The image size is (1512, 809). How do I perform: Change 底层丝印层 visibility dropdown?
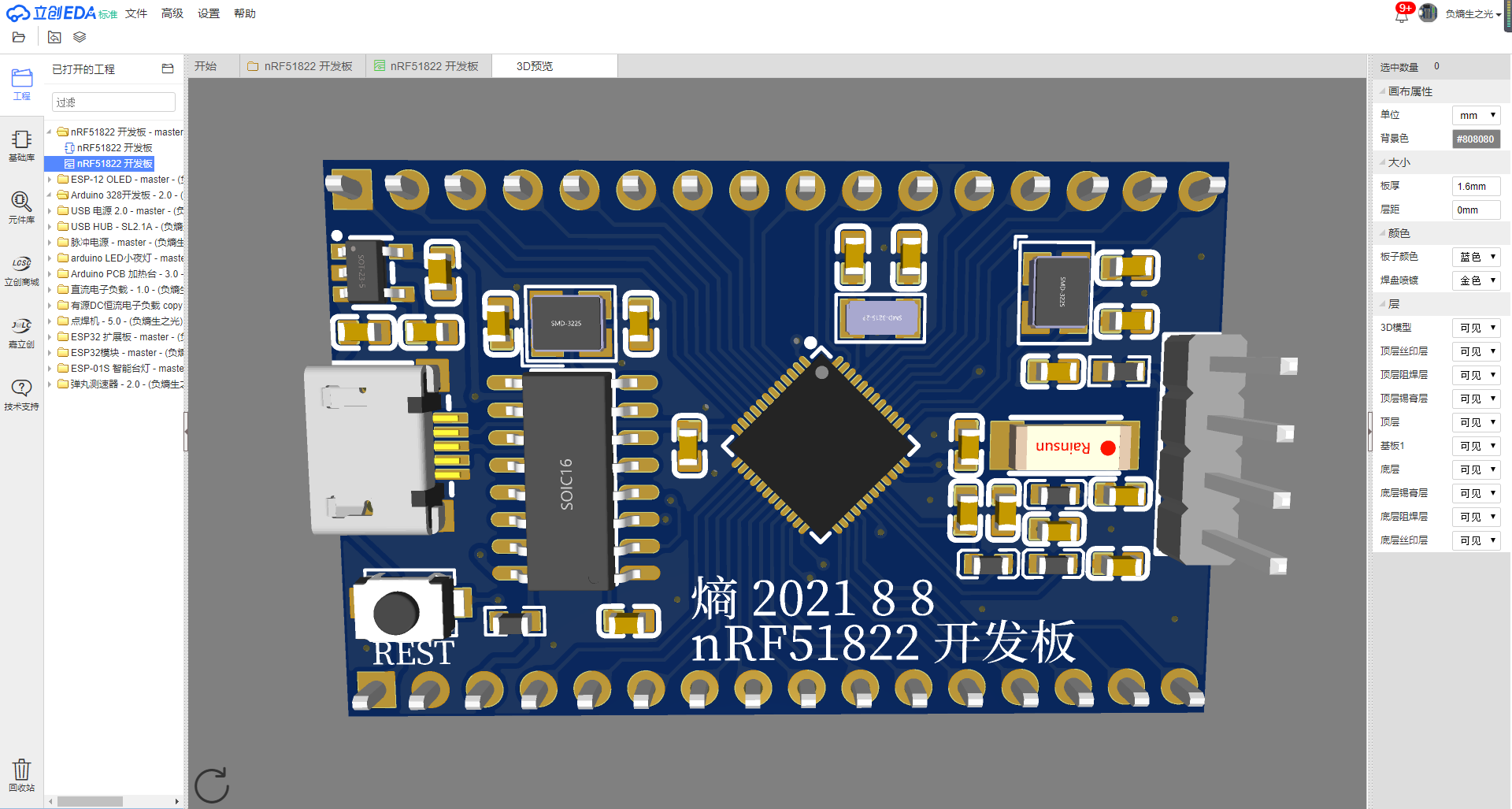1476,540
